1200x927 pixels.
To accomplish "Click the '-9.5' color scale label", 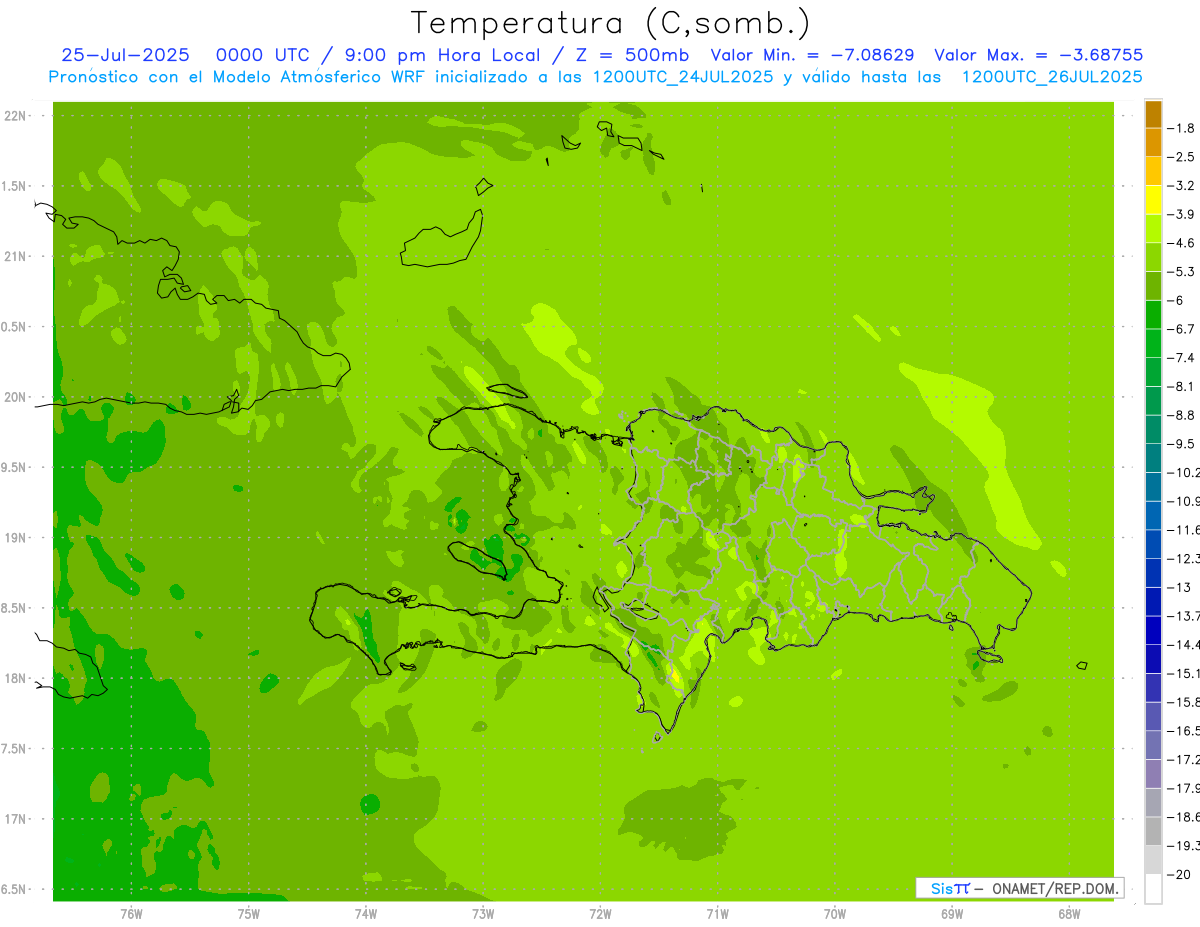I will pos(1181,444).
